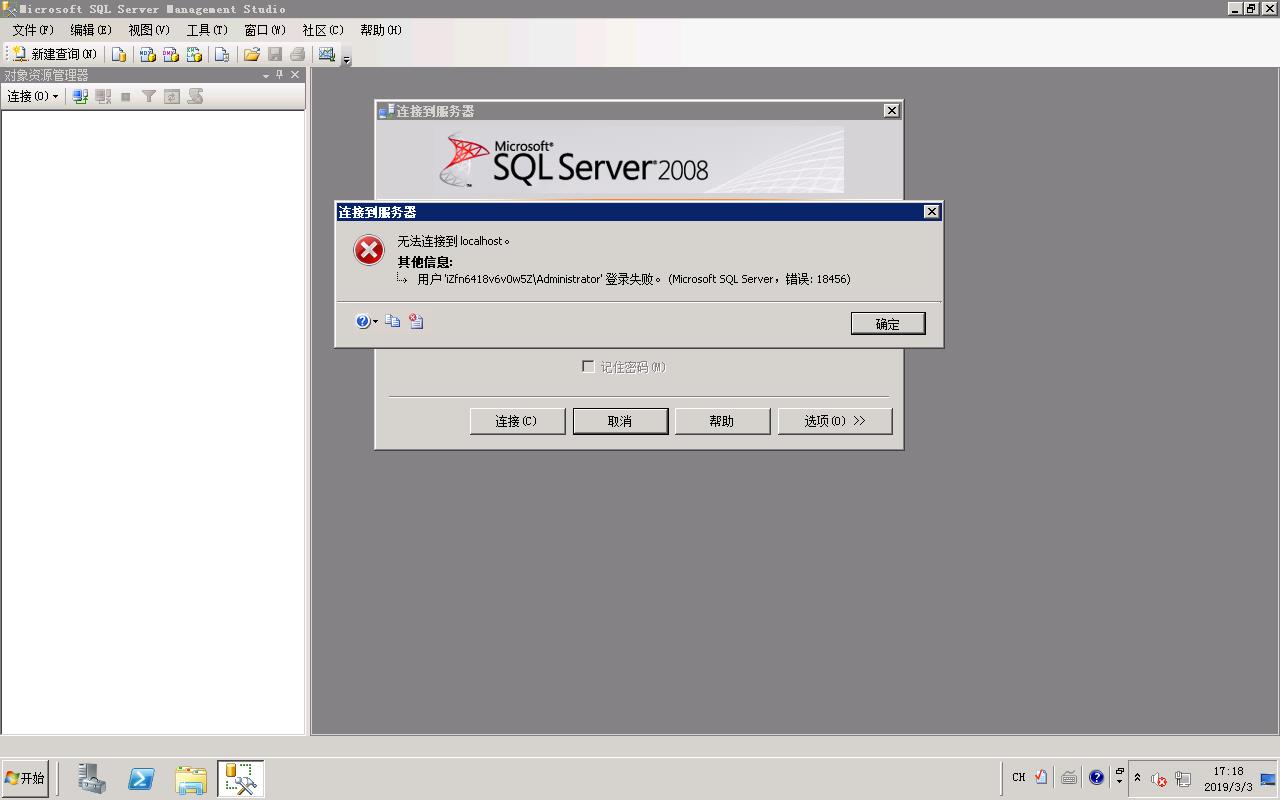Click the Analysis Services MDX Query icon
The image size is (1280, 800).
tap(147, 54)
